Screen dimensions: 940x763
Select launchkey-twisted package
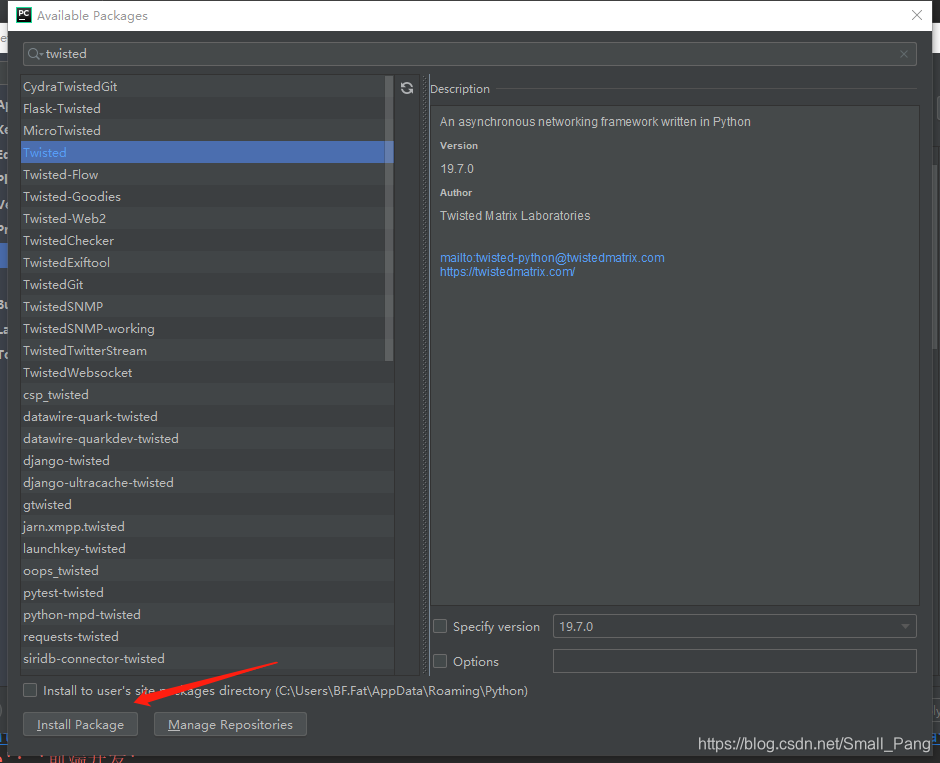pos(207,548)
